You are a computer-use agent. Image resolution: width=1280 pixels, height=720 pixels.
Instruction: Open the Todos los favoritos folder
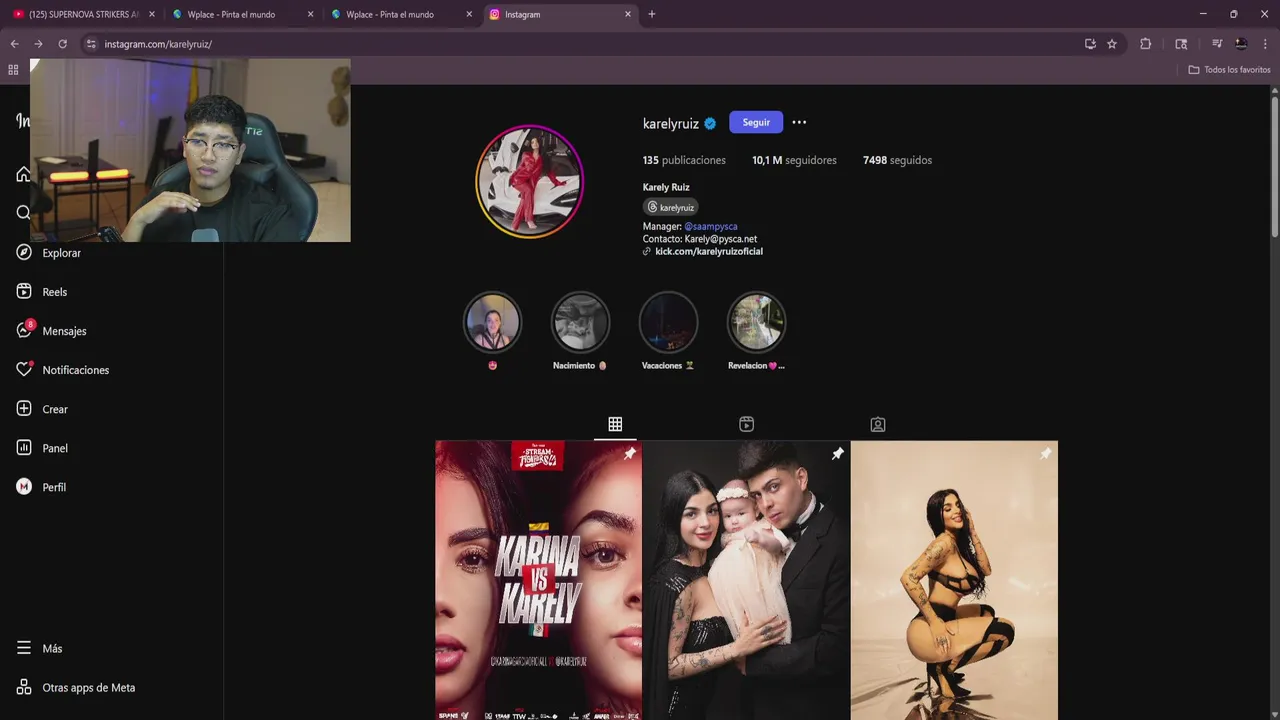coord(1229,70)
